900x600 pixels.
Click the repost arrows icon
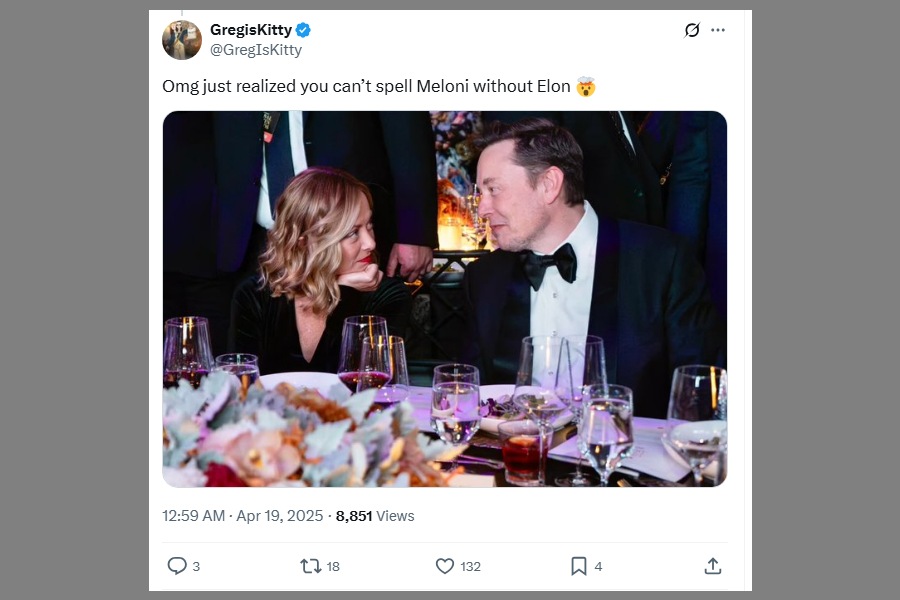(310, 566)
